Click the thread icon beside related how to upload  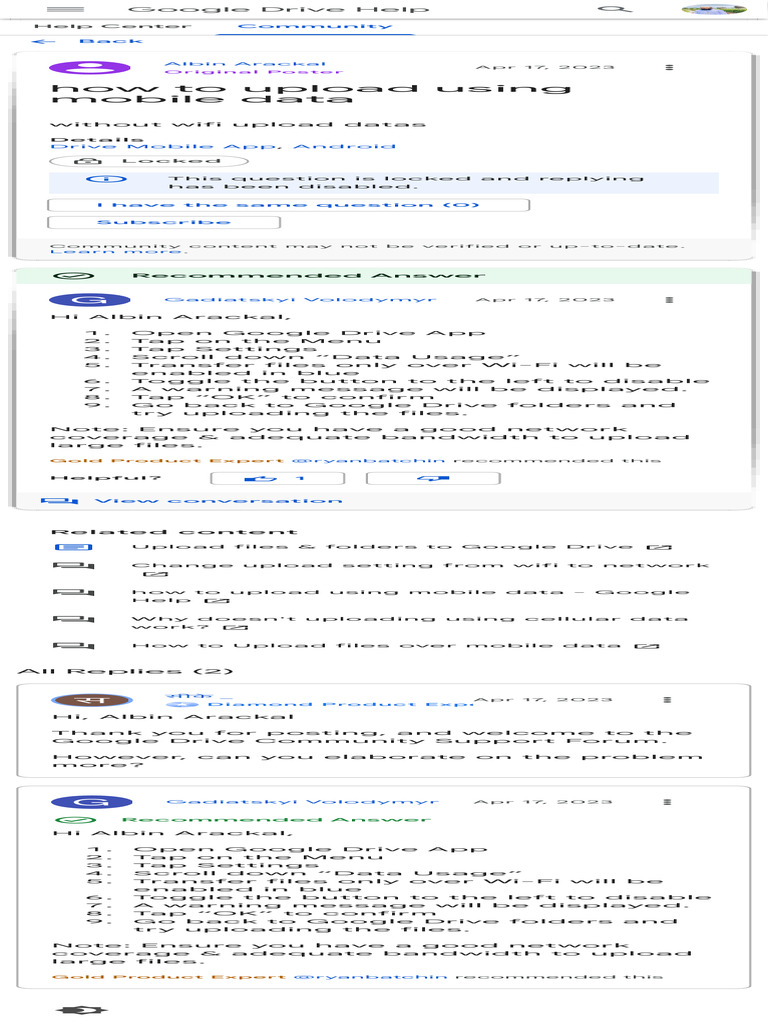tap(73, 592)
